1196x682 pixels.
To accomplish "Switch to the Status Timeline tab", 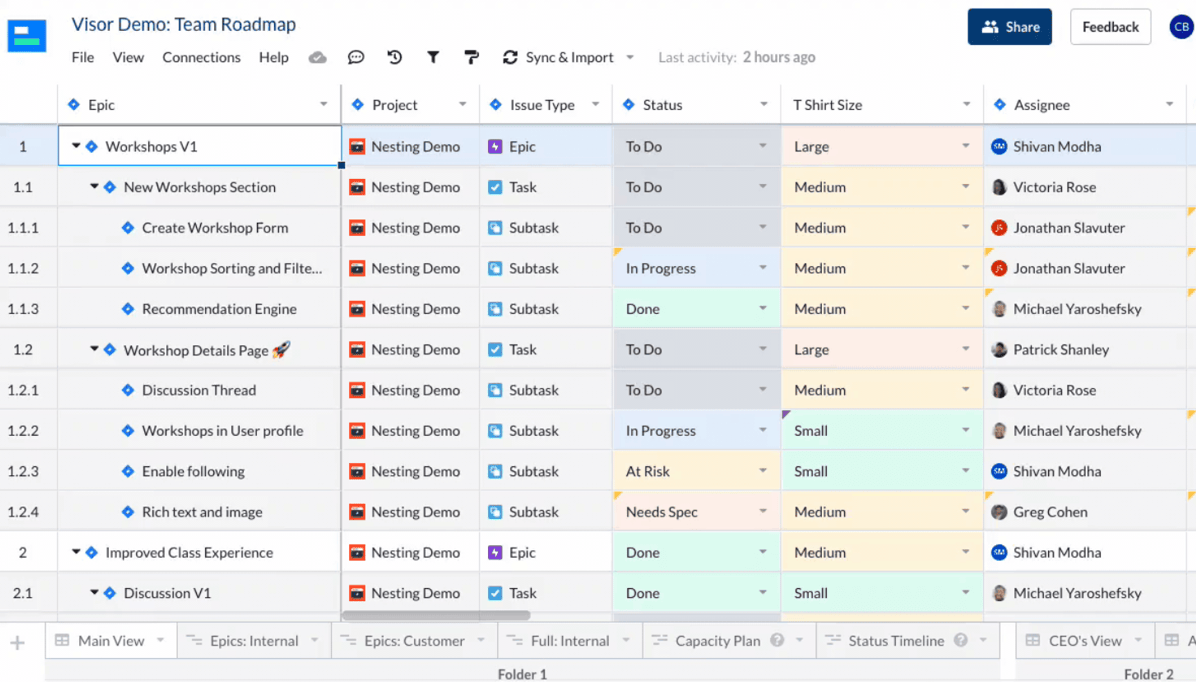I will [895, 641].
